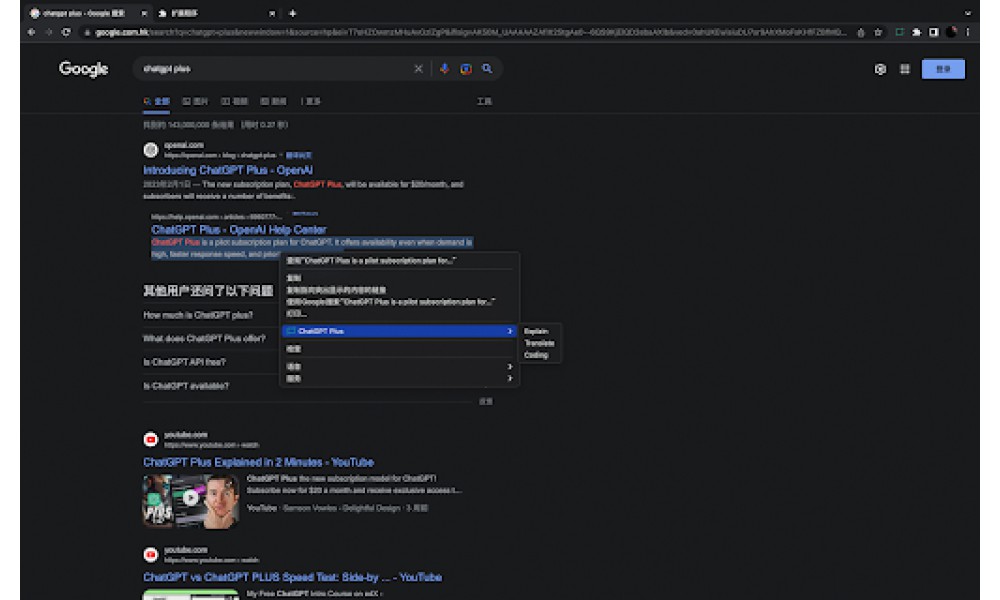The height and width of the screenshot is (600, 1000).
Task: Close the 'chatgpt plus - Google' browser tab
Action: [144, 13]
